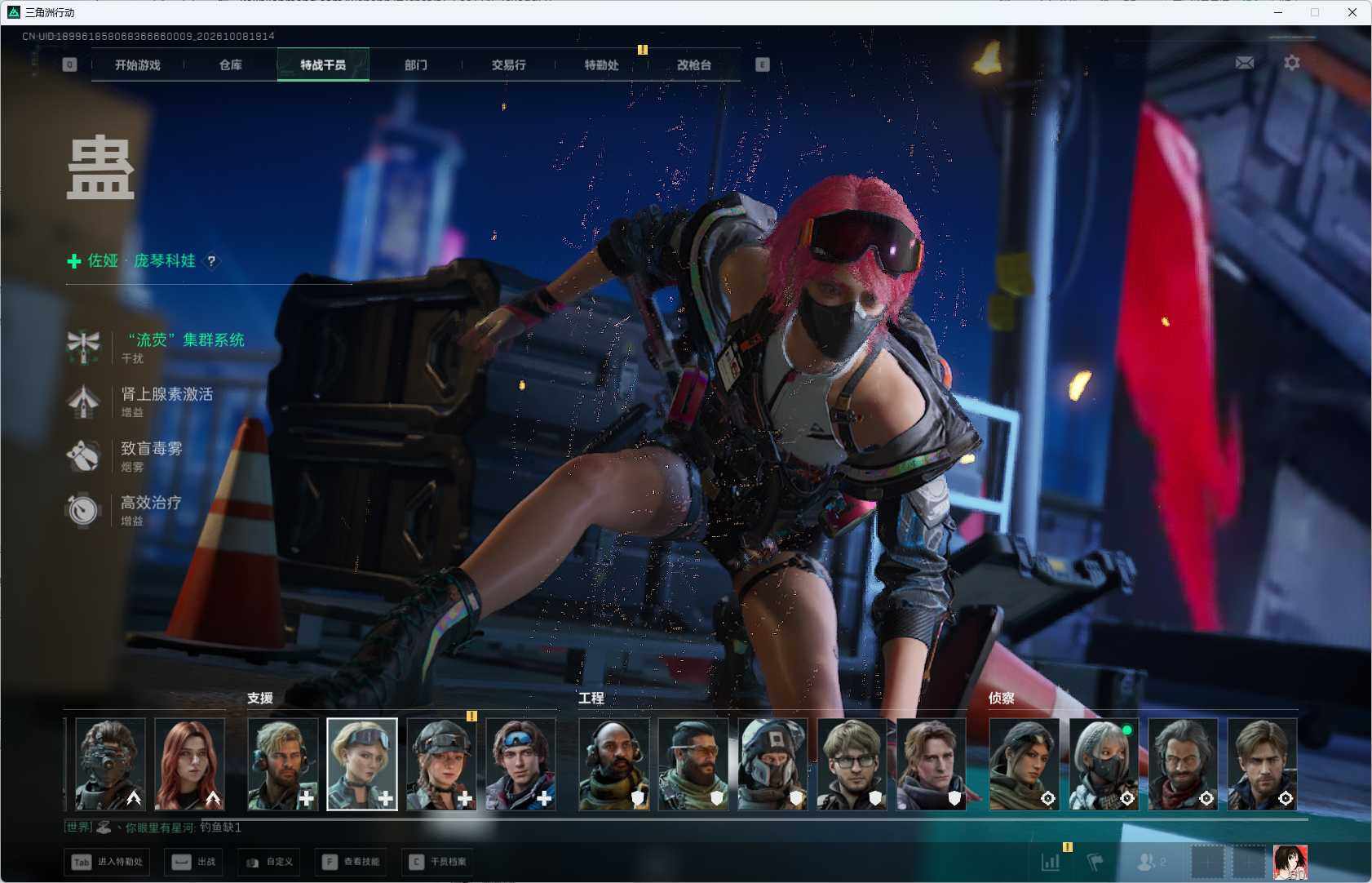Select the “流荧”集群系统 drone skill icon
Image resolution: width=1372 pixels, height=883 pixels.
83,347
